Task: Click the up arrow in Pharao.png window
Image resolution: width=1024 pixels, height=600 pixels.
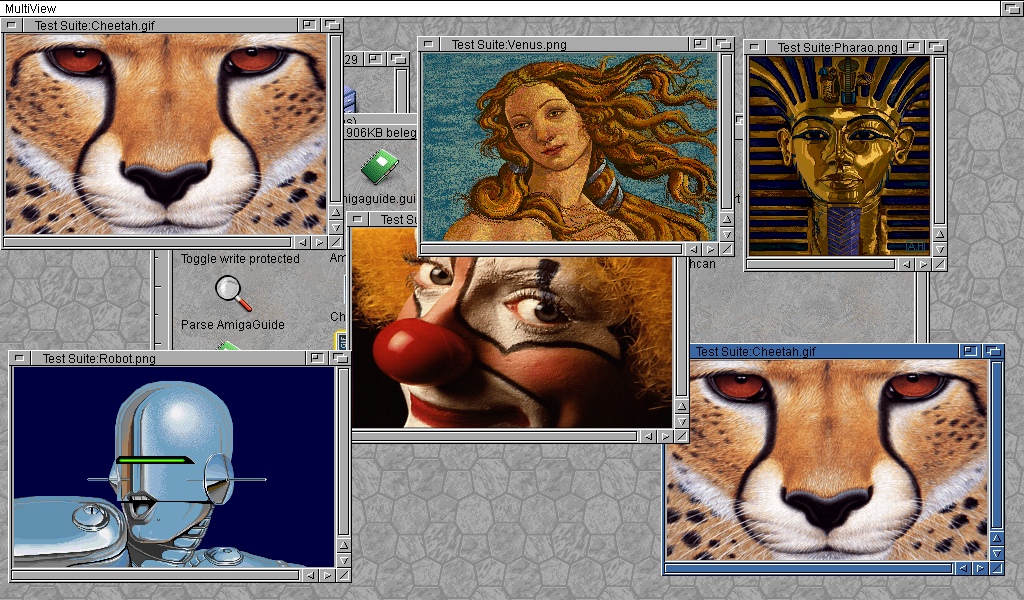Action: (x=939, y=234)
